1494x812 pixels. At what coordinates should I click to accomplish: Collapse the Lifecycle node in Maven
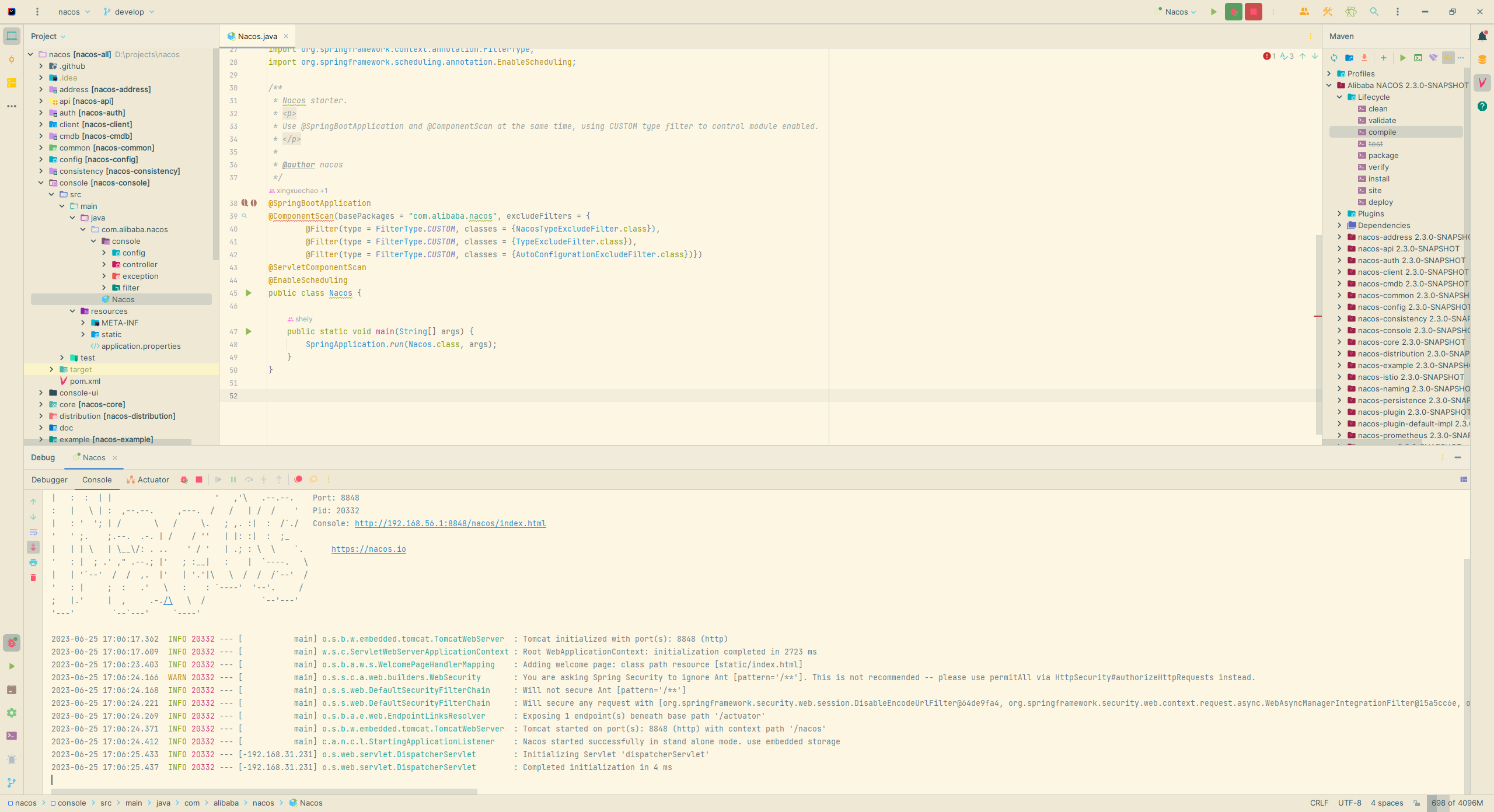point(1340,97)
